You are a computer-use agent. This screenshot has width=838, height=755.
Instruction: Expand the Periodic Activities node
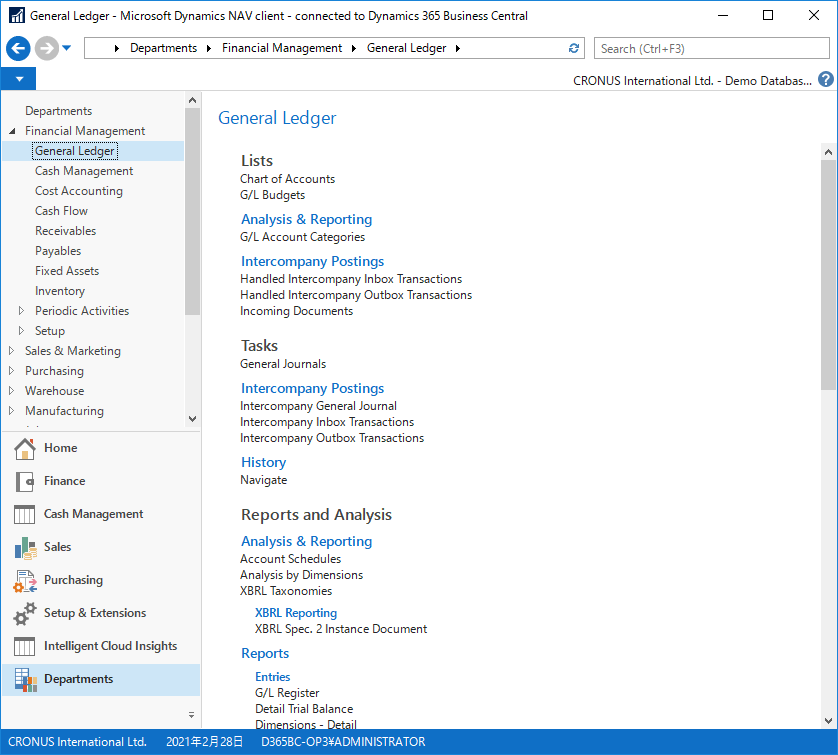coord(21,310)
